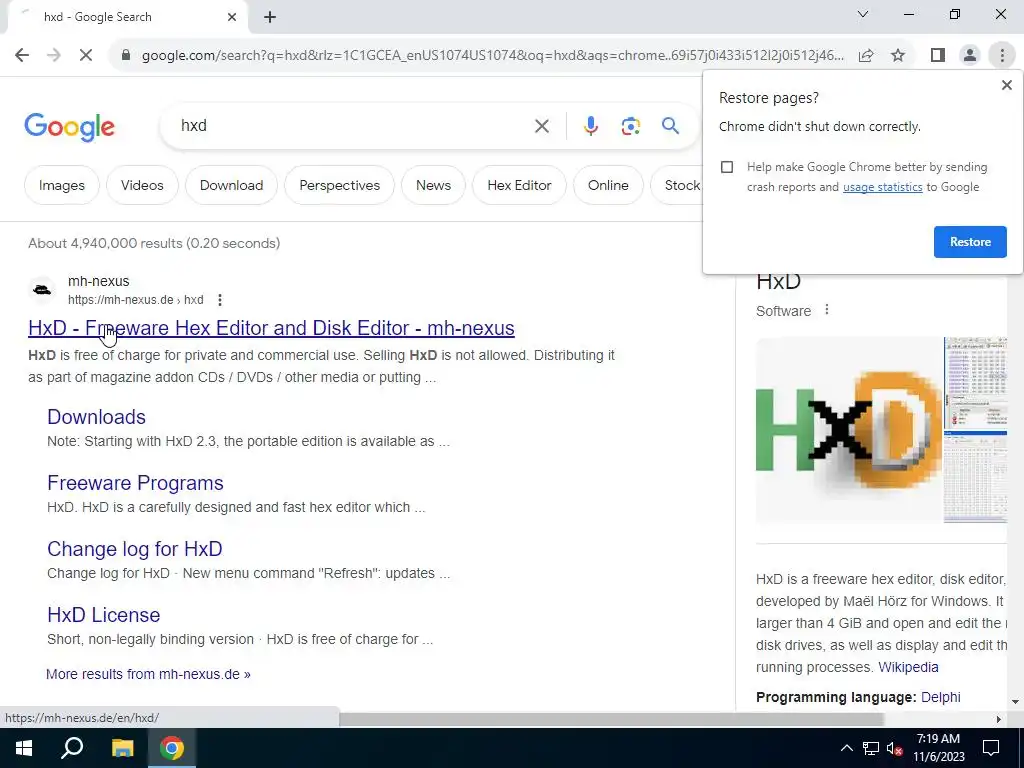Image resolution: width=1024 pixels, height=768 pixels.
Task: Open Windows Start menu
Action: click(24, 748)
